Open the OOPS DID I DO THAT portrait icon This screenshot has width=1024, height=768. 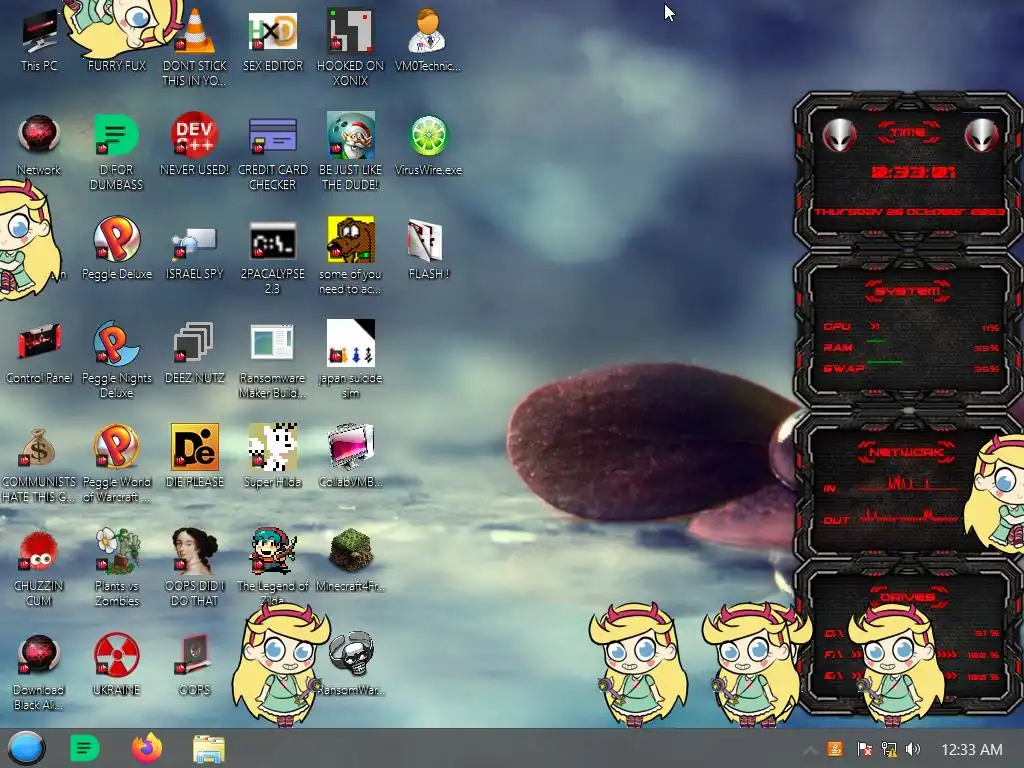coord(194,568)
